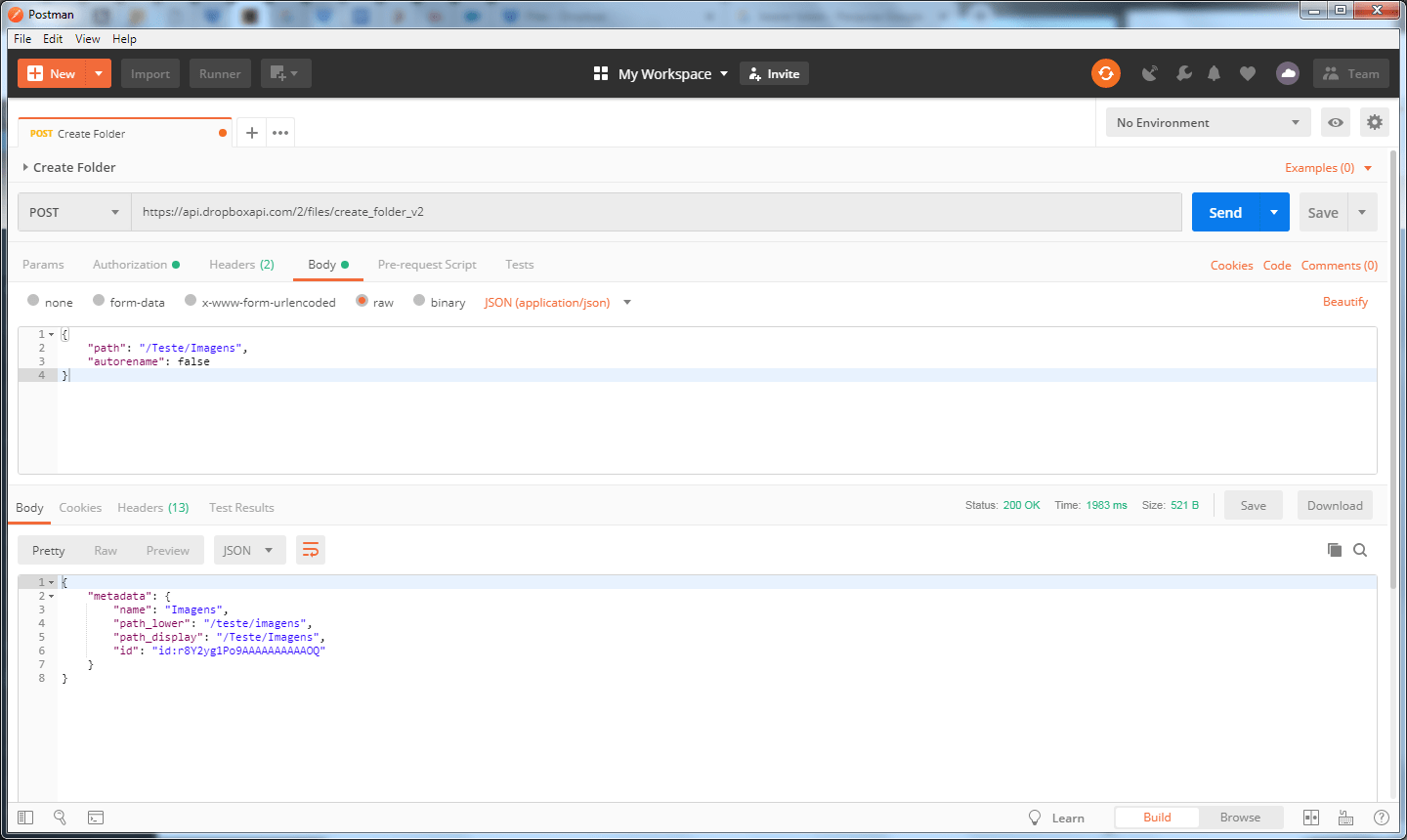Open the Tests tab
Viewport: 1407px width, 840px height.
pos(519,265)
